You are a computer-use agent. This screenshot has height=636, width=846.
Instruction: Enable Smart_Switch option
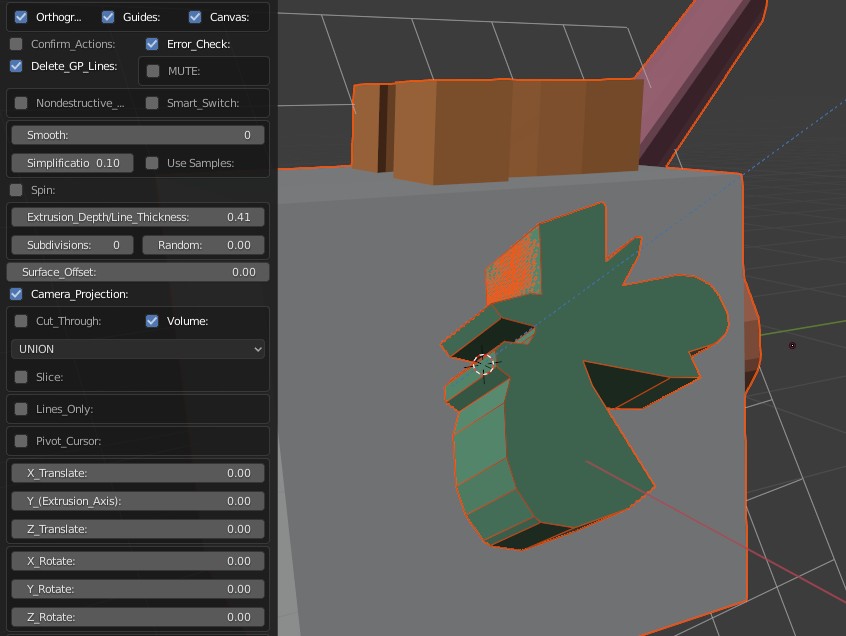click(x=152, y=103)
